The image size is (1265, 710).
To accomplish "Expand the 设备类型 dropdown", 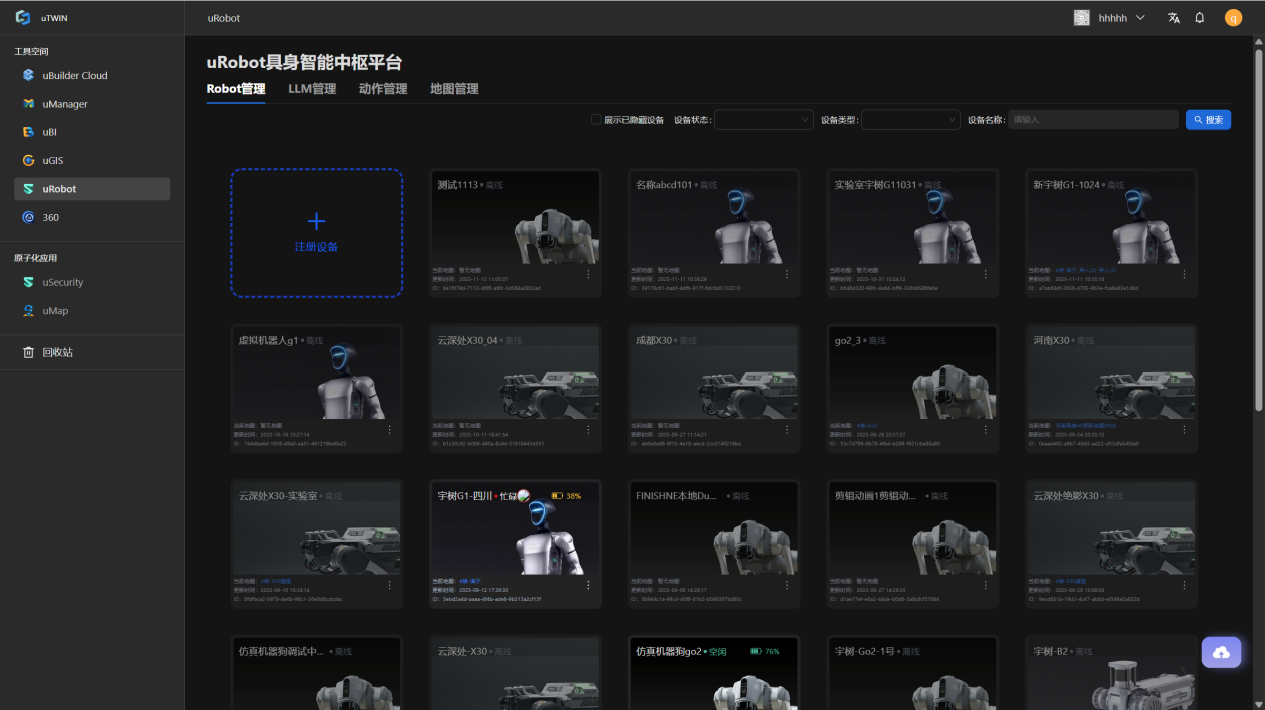I will [910, 120].
